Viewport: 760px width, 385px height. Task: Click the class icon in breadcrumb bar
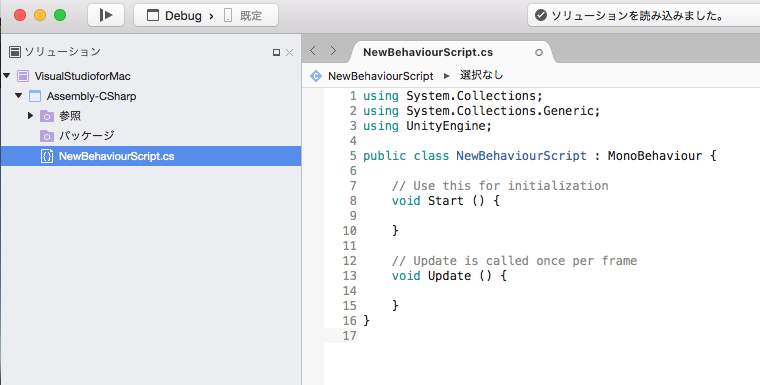316,76
